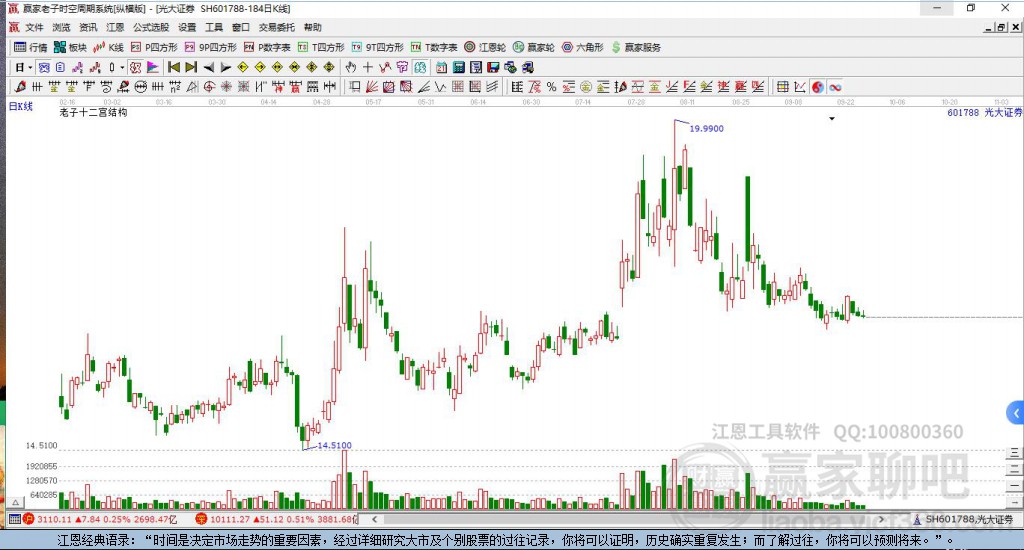Open the 公式选股 menu

tap(151, 27)
